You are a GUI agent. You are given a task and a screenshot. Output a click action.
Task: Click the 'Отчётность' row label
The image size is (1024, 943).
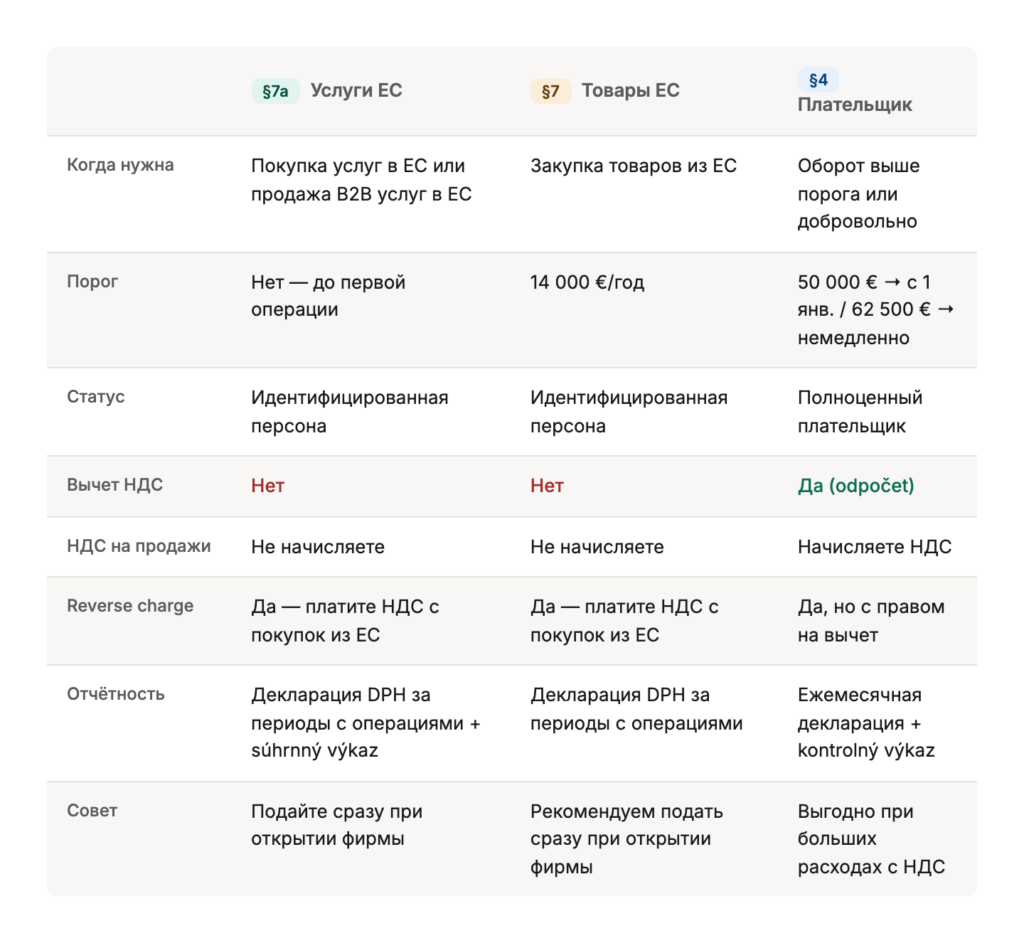click(116, 694)
